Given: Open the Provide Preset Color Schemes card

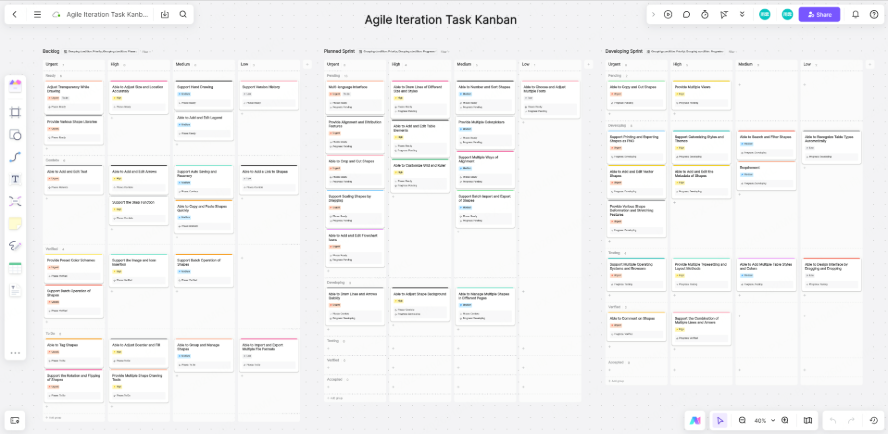Looking at the screenshot, I should click(x=74, y=268).
